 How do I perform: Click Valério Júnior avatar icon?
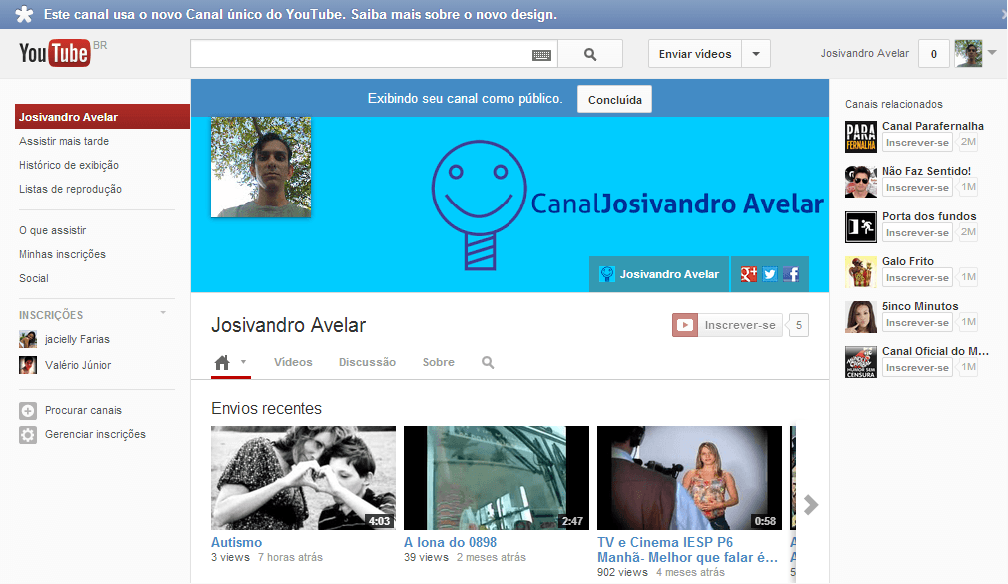click(28, 365)
